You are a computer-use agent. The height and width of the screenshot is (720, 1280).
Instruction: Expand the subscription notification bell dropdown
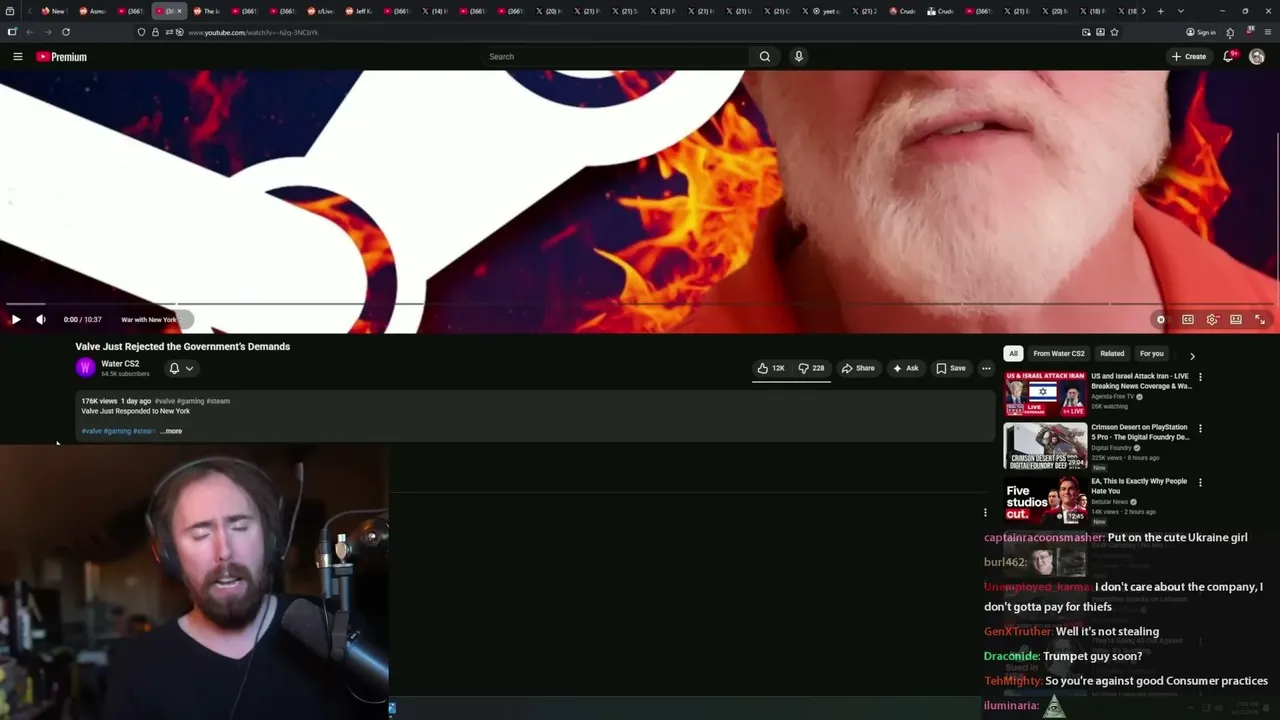[181, 368]
